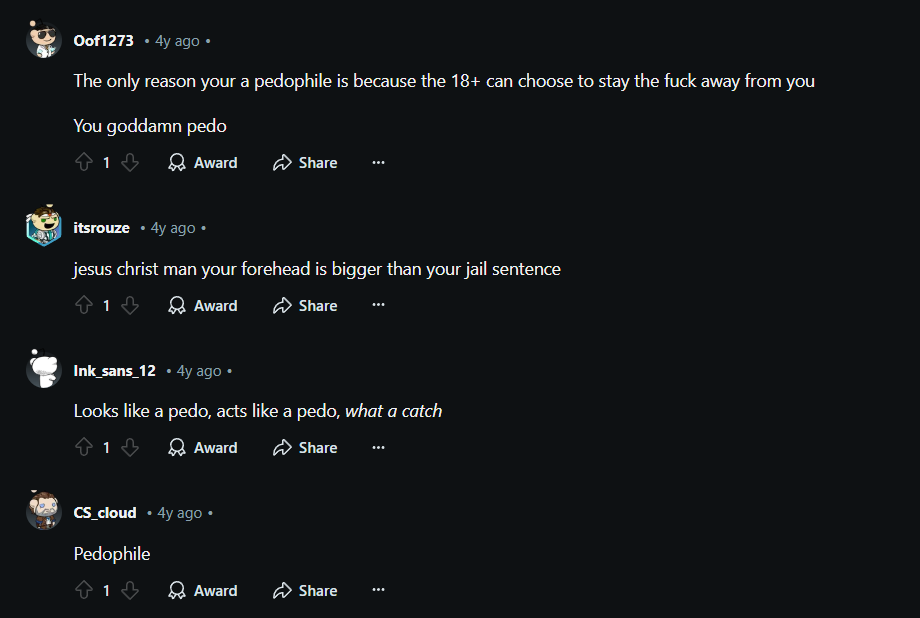The width and height of the screenshot is (920, 618).
Task: Open more options on Oof1273's comment
Action: pyautogui.click(x=378, y=162)
